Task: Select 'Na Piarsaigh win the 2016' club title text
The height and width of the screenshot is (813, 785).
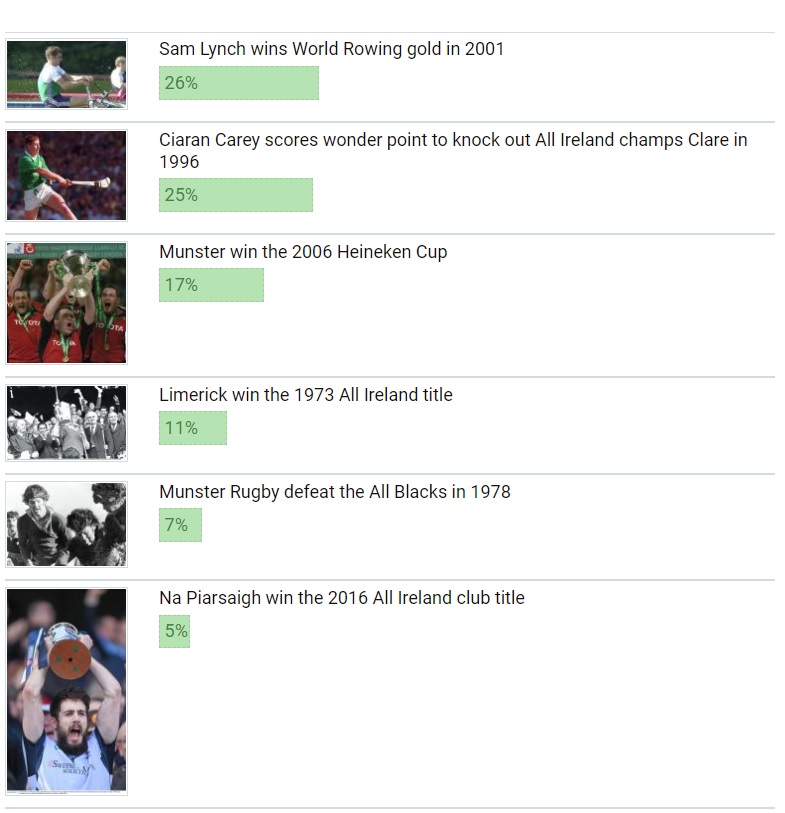Action: (x=341, y=597)
